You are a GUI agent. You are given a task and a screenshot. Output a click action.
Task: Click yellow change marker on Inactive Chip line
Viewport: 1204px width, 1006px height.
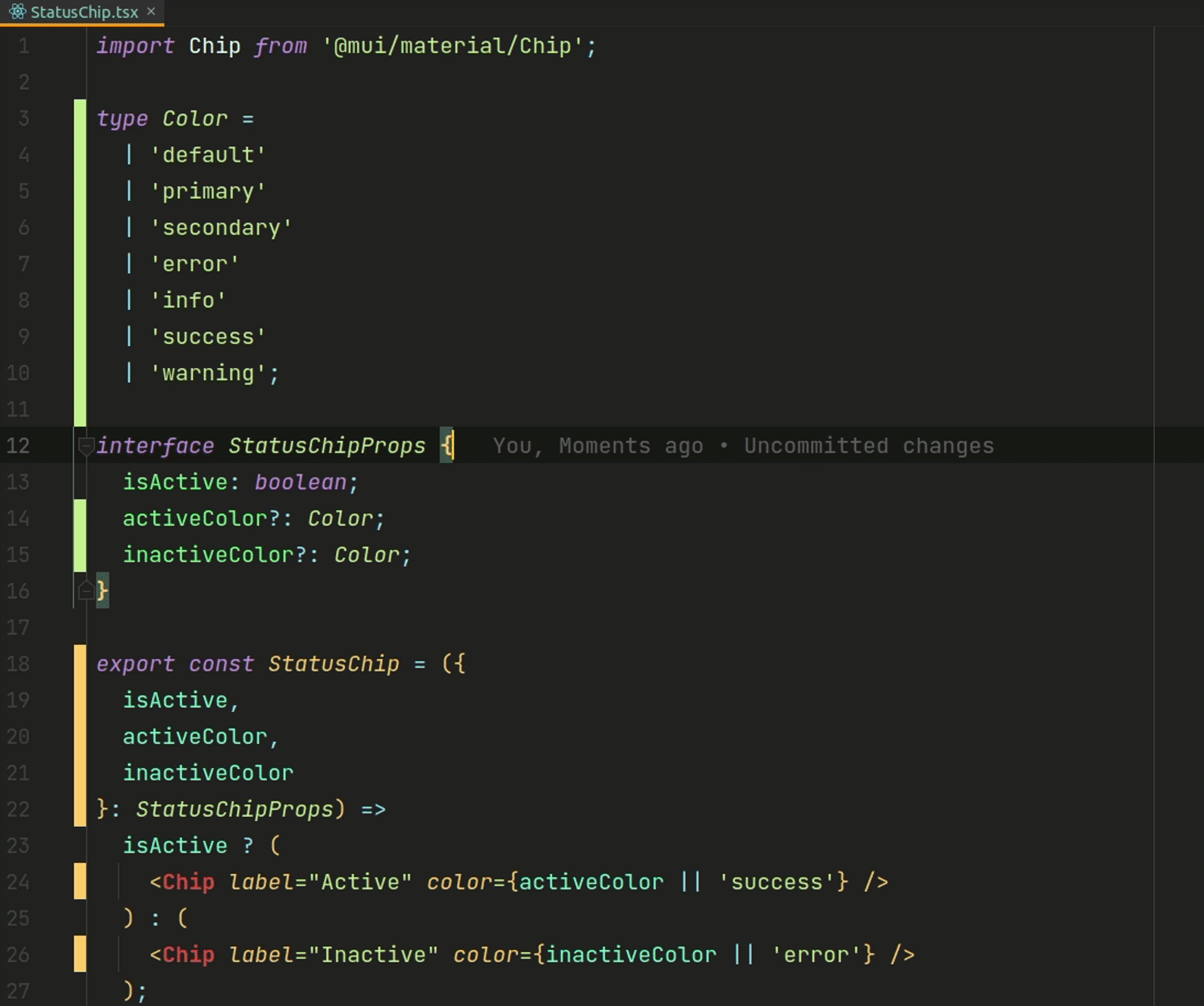point(80,954)
